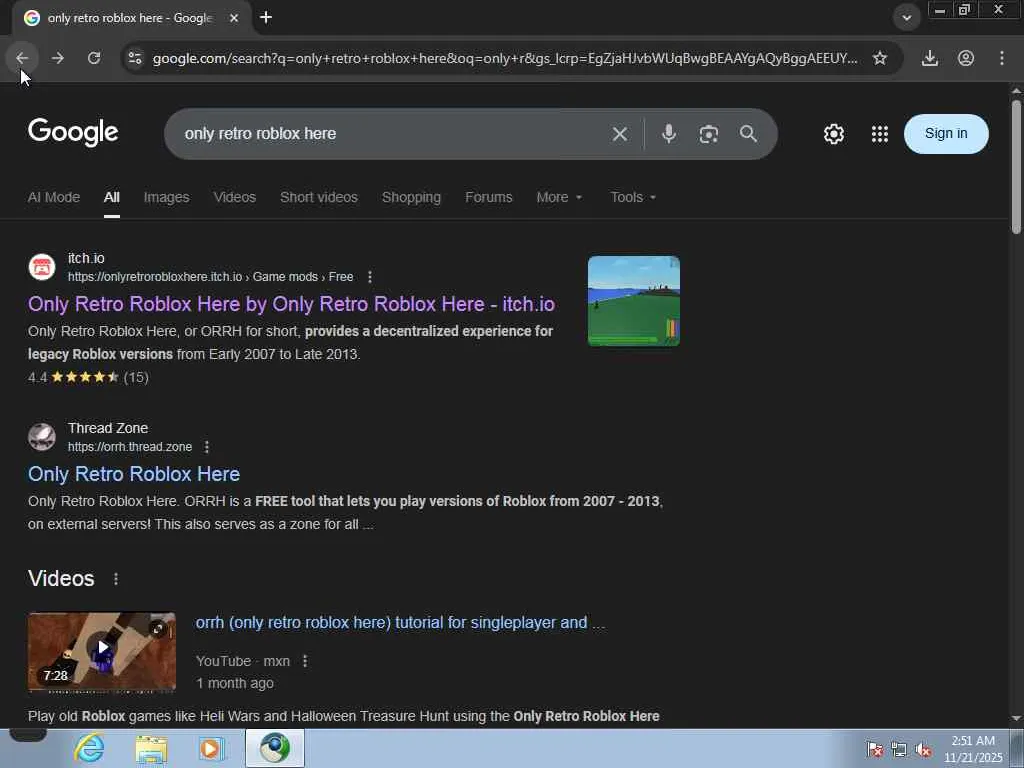The height and width of the screenshot is (768, 1024).
Task: Click the page vertical scrollbar thumb
Action: point(1016,167)
